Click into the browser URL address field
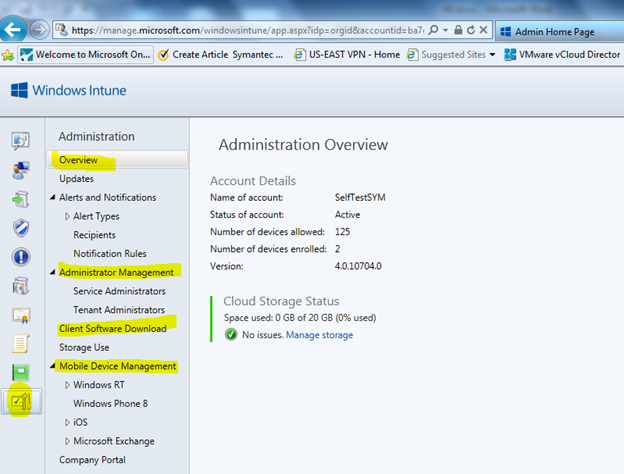 (247, 30)
